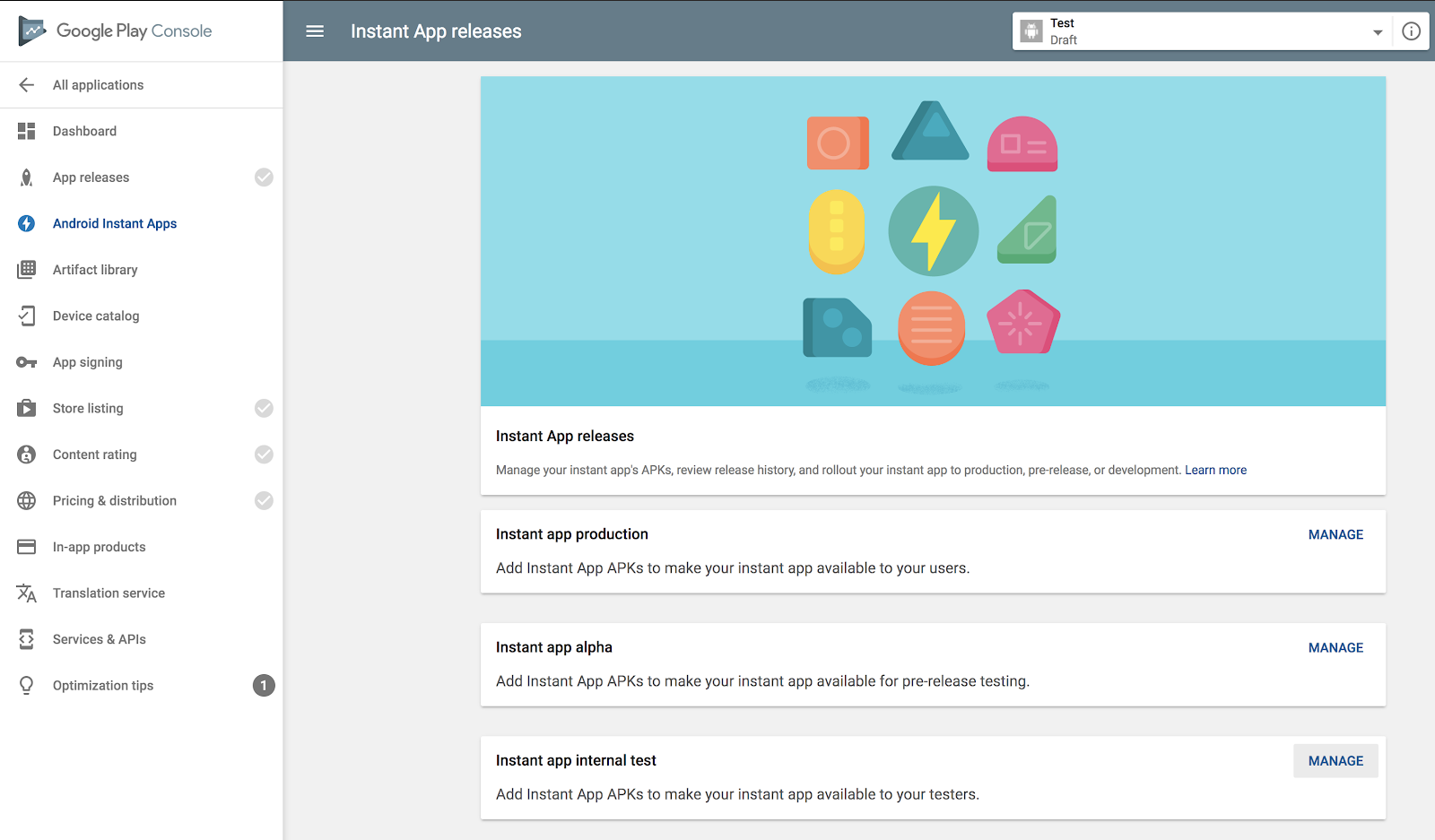This screenshot has width=1435, height=840.
Task: Click the In-app products card icon
Action: (27, 547)
